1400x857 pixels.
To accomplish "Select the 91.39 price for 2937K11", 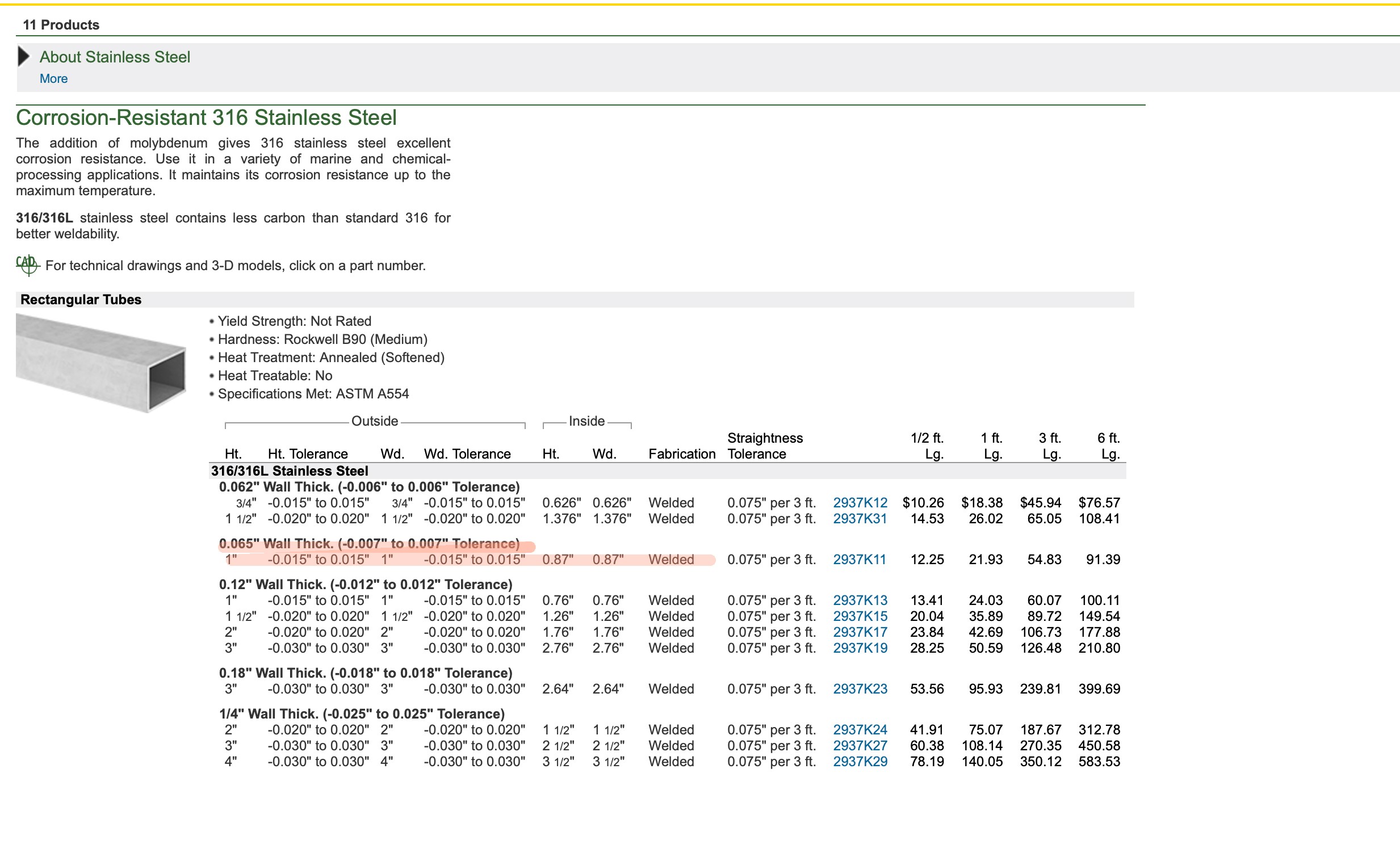I will (1103, 560).
